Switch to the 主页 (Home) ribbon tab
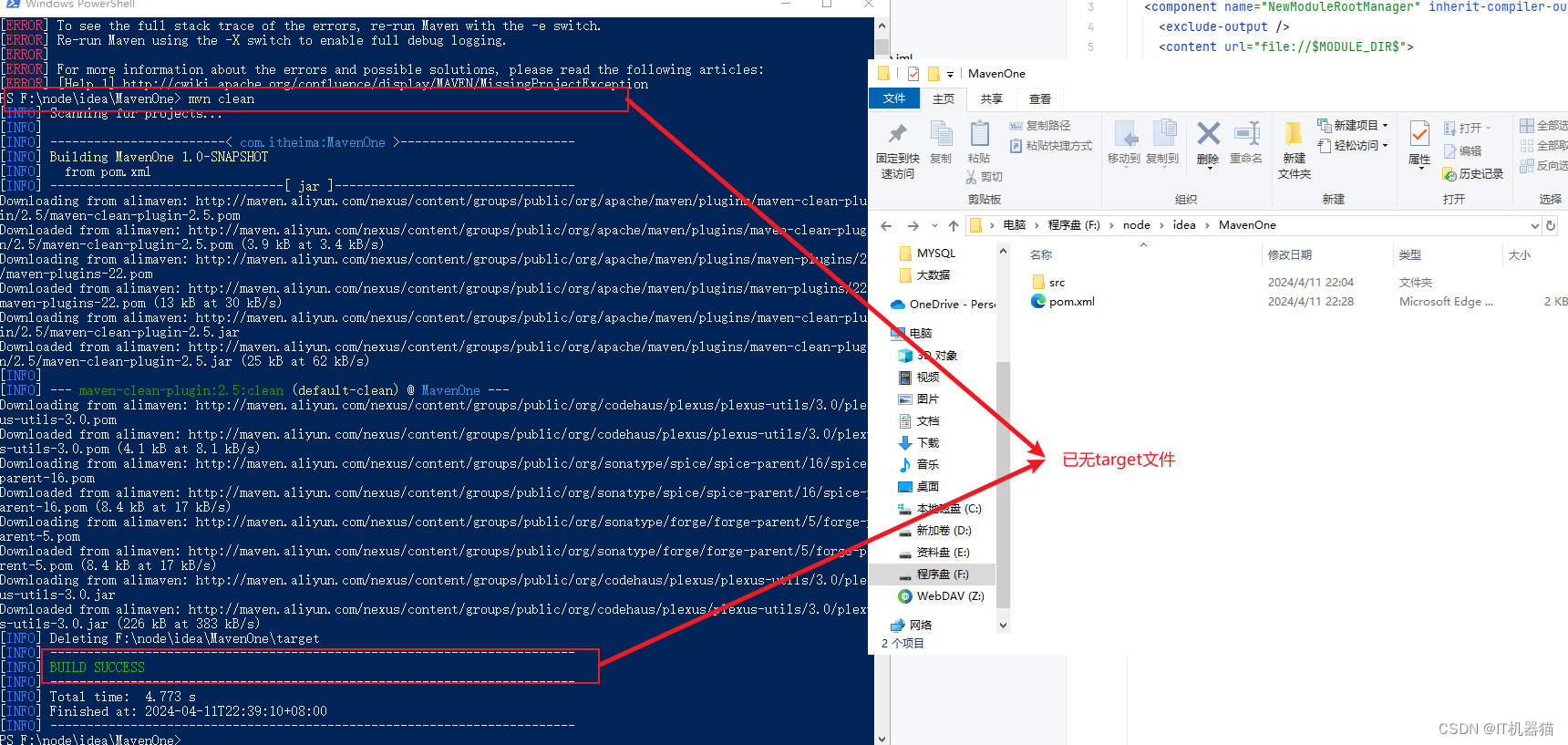1568x745 pixels. [944, 98]
